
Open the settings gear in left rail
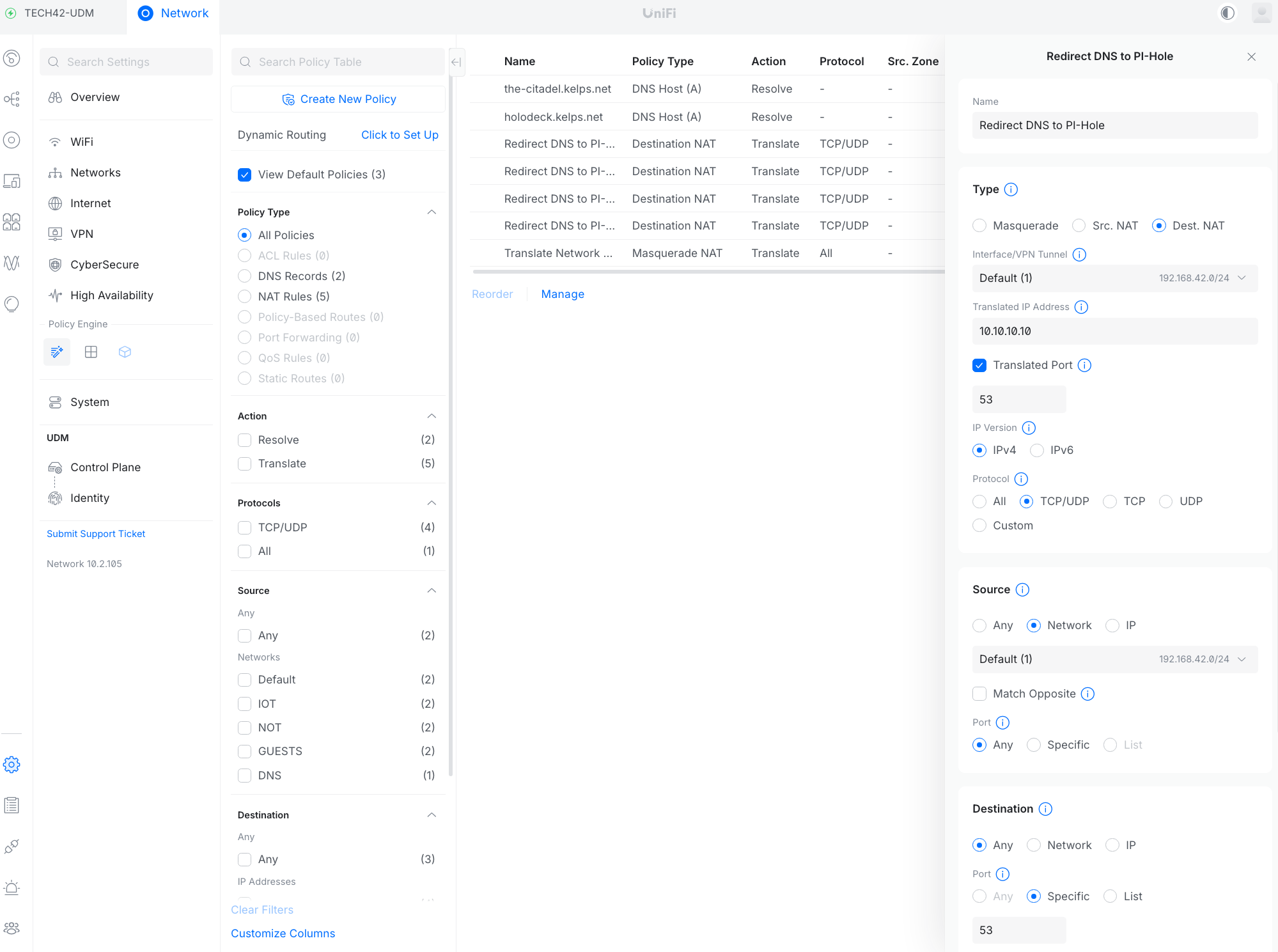[12, 765]
